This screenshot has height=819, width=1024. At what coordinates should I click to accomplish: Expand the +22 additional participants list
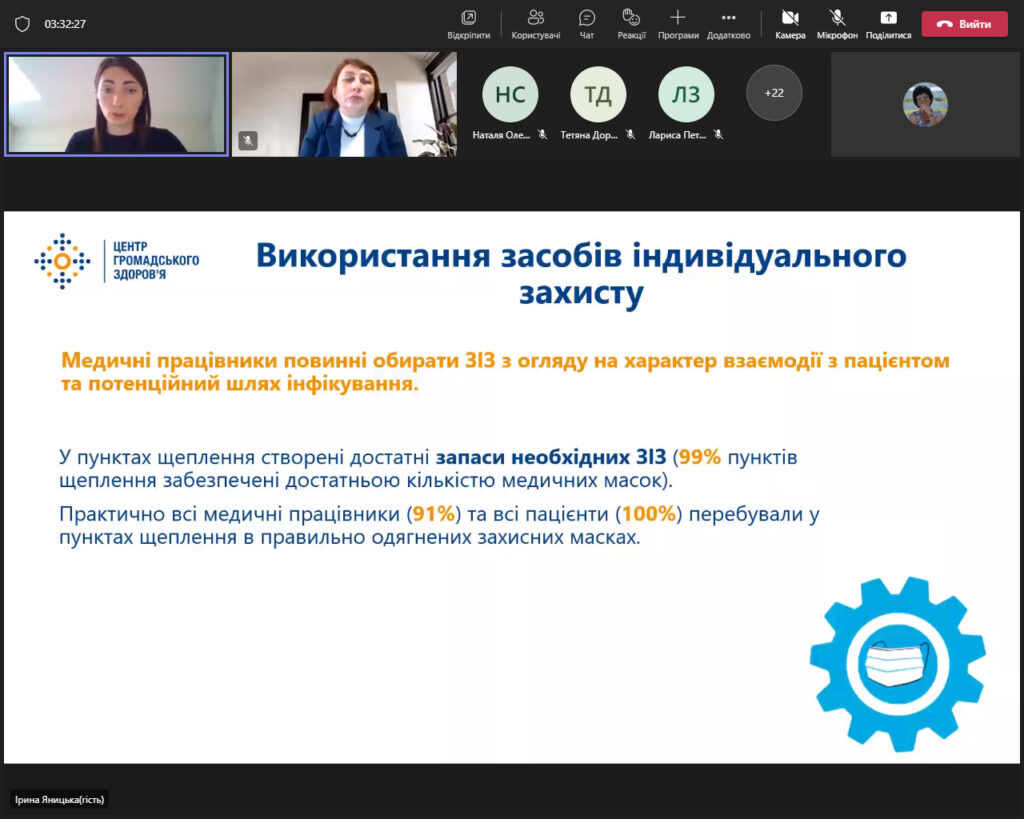pos(774,93)
